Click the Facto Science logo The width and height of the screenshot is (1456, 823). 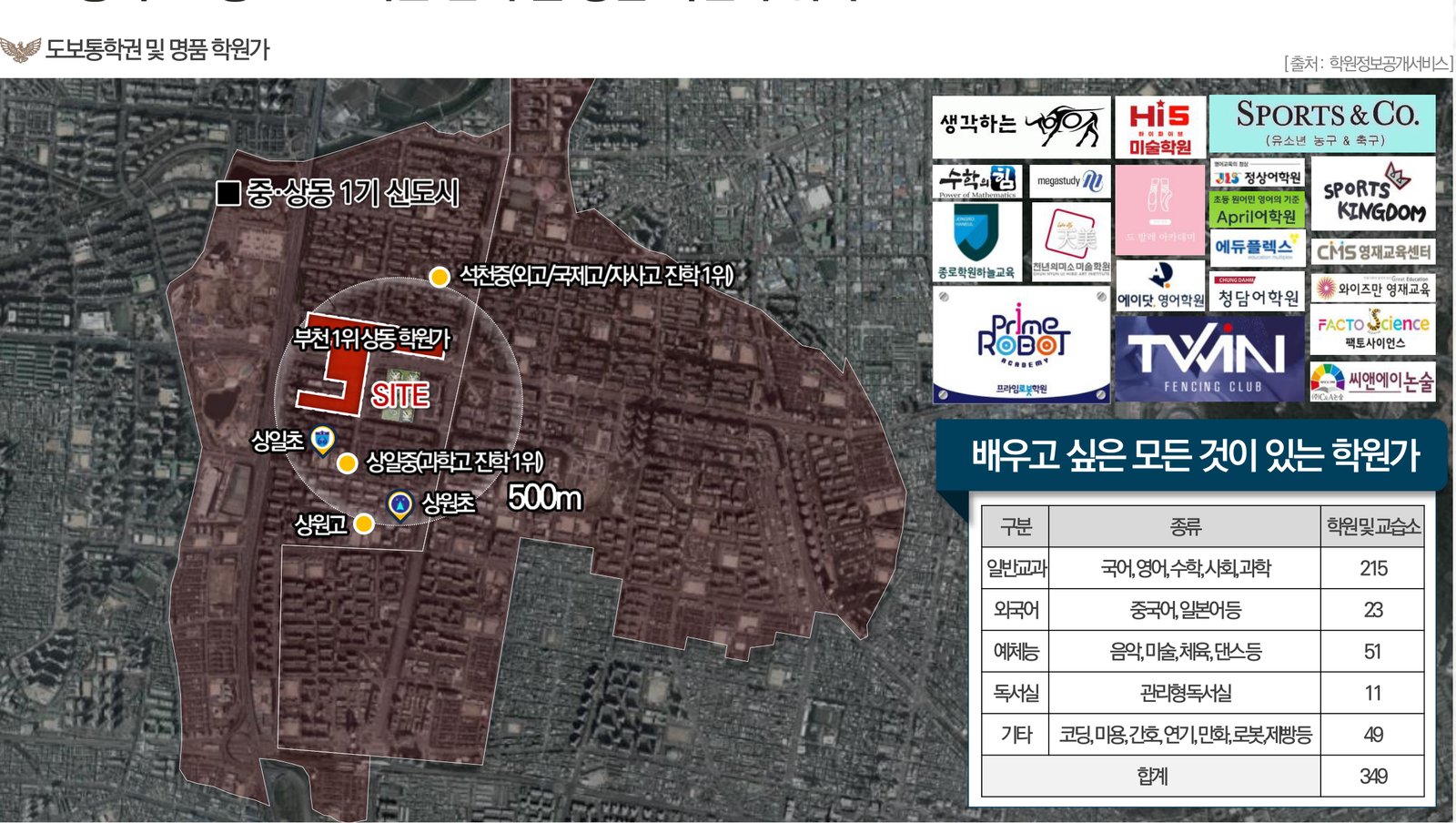1373,330
